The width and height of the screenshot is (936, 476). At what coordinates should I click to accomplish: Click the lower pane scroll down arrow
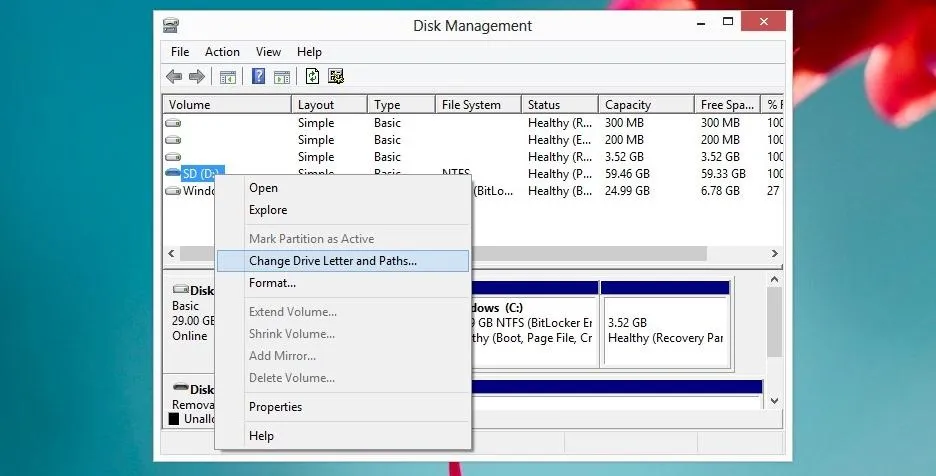(774, 401)
